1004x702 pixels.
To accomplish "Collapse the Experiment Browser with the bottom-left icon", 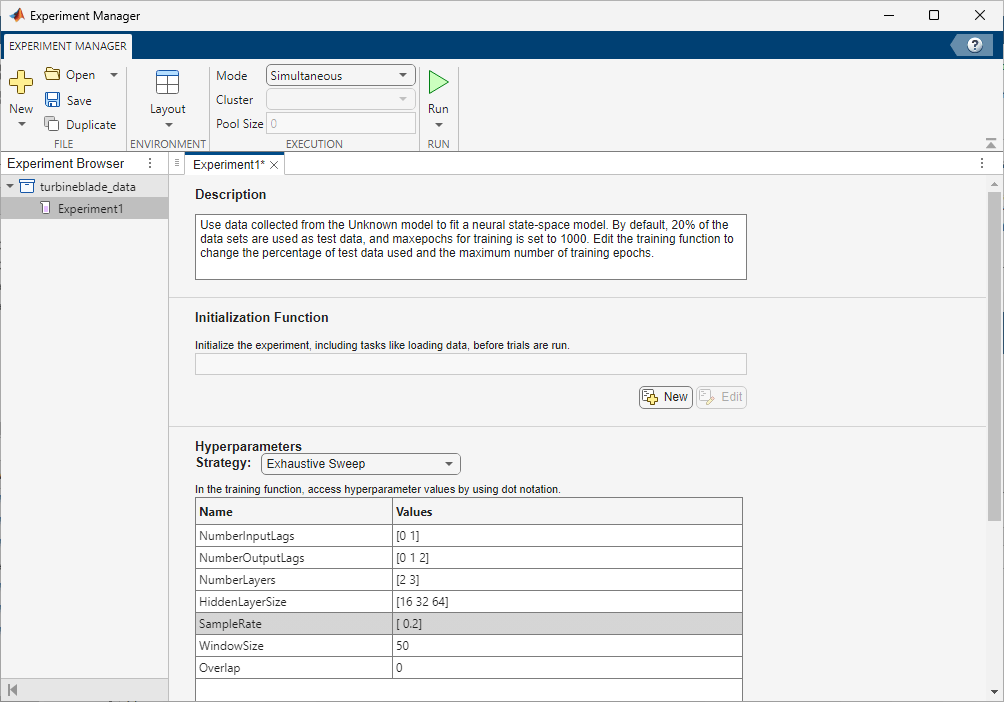I will click(x=11, y=689).
